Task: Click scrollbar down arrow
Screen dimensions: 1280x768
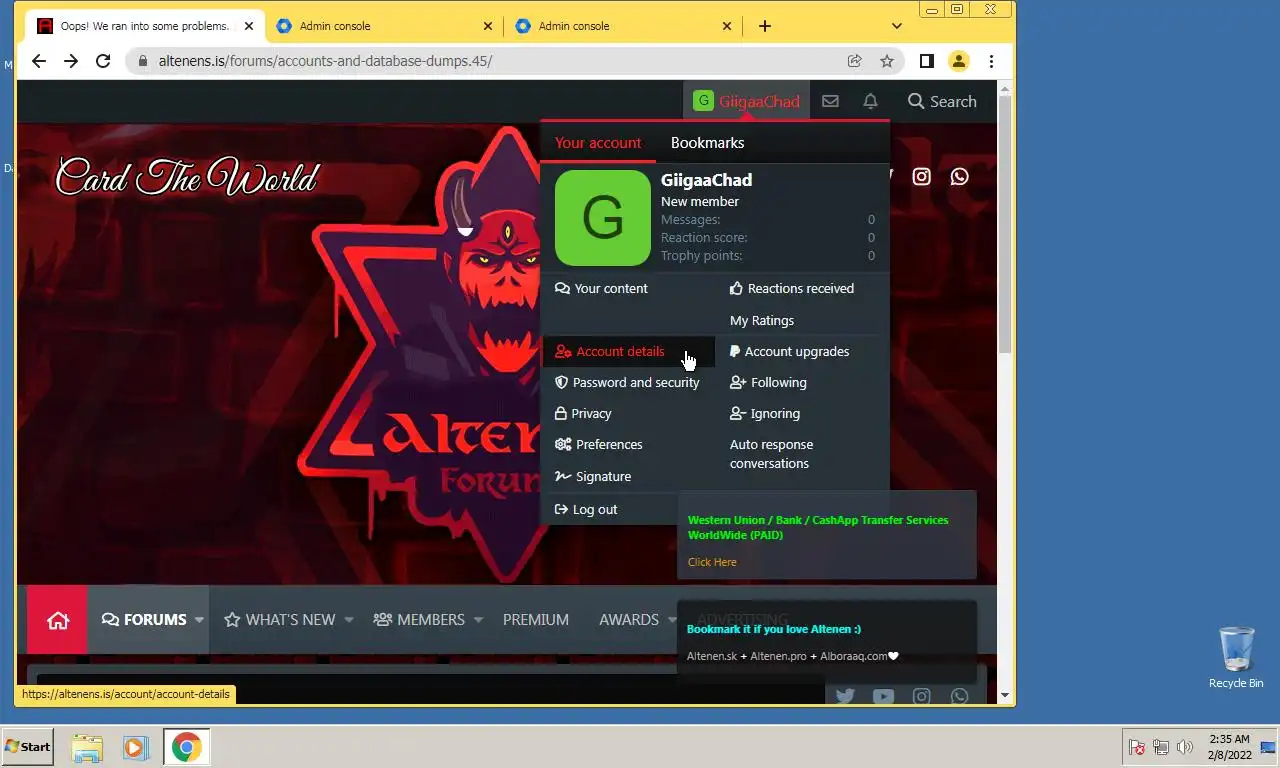Action: click(1006, 696)
